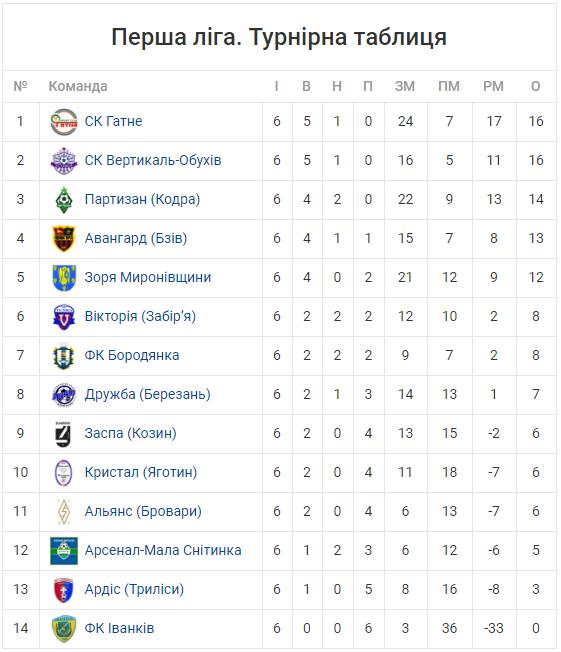Viewport: 561px width, 652px height.
Task: Open the Зоря Миронівщини blue-yellow crest
Action: [64, 277]
